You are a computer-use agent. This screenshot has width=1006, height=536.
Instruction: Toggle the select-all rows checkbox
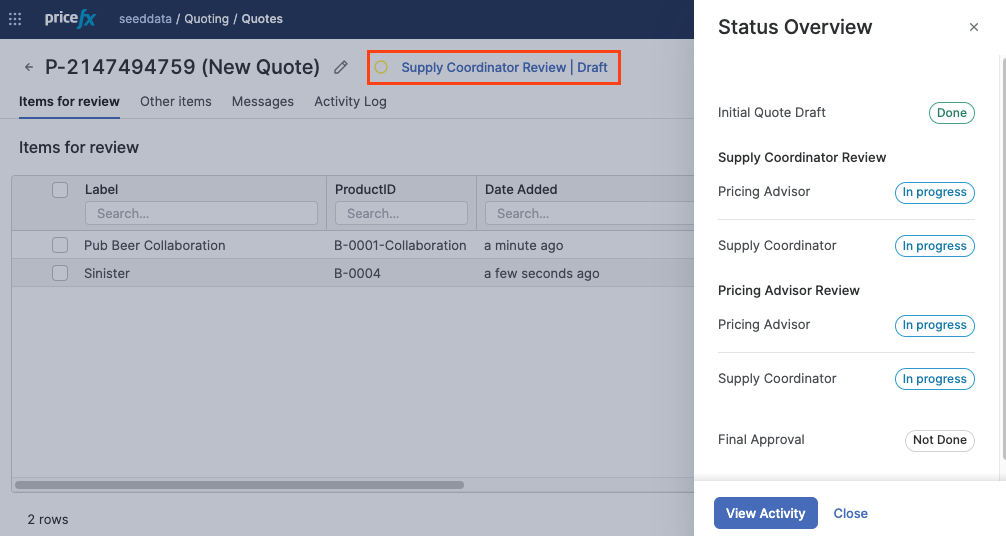(60, 190)
